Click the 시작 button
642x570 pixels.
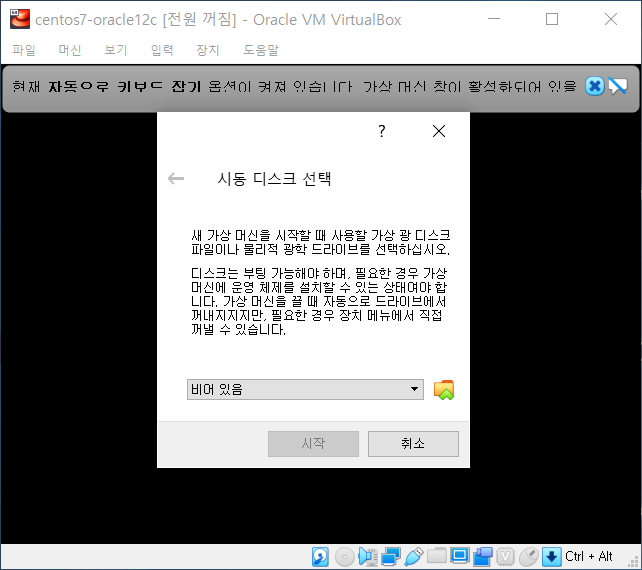coord(313,443)
